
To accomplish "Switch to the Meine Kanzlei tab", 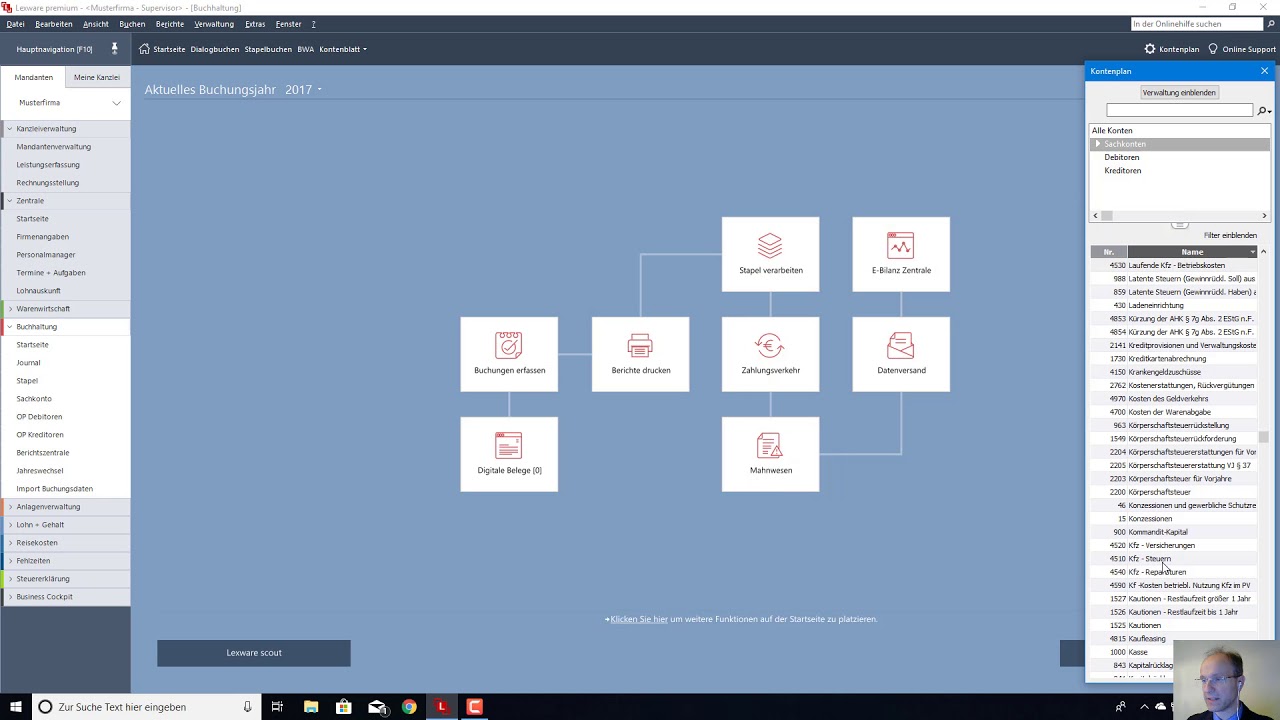I will (97, 77).
